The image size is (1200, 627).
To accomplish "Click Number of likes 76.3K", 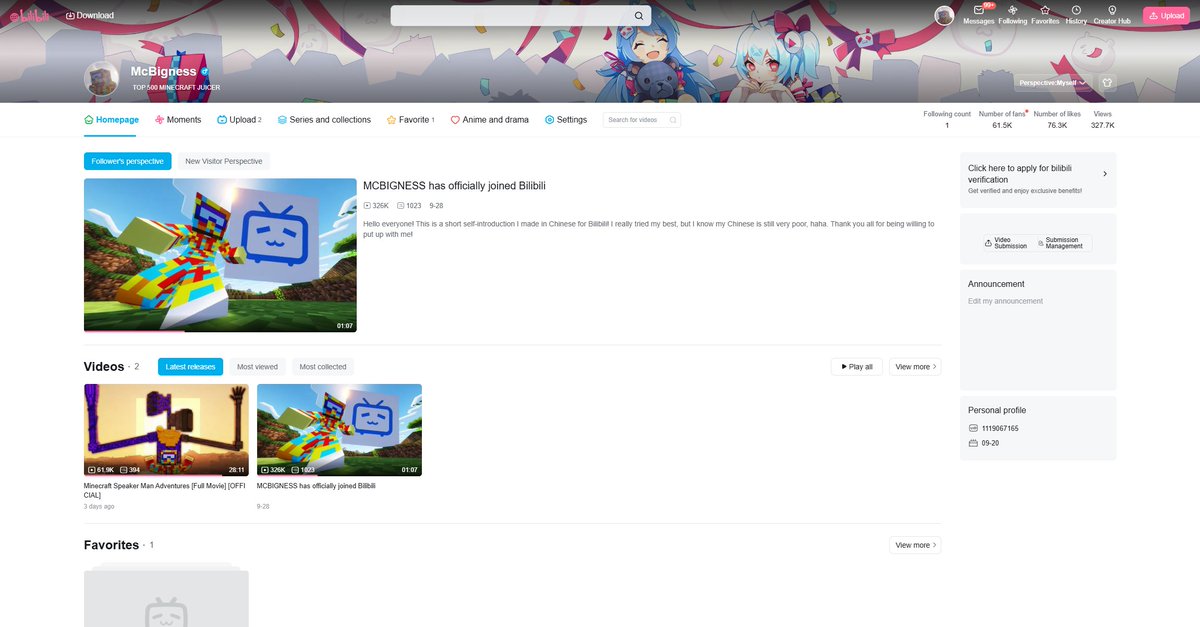I will coord(1057,125).
